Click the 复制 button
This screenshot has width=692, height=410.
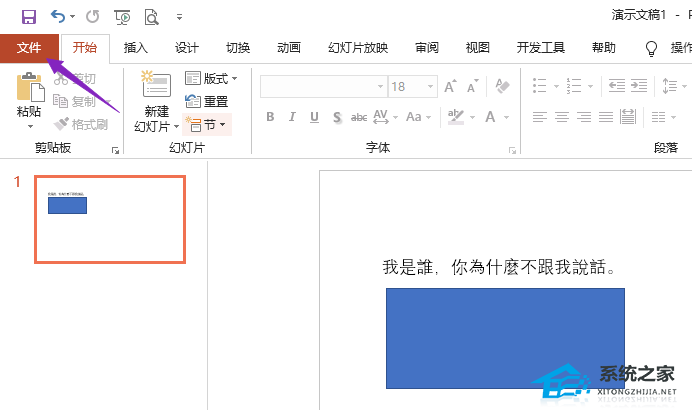75,102
